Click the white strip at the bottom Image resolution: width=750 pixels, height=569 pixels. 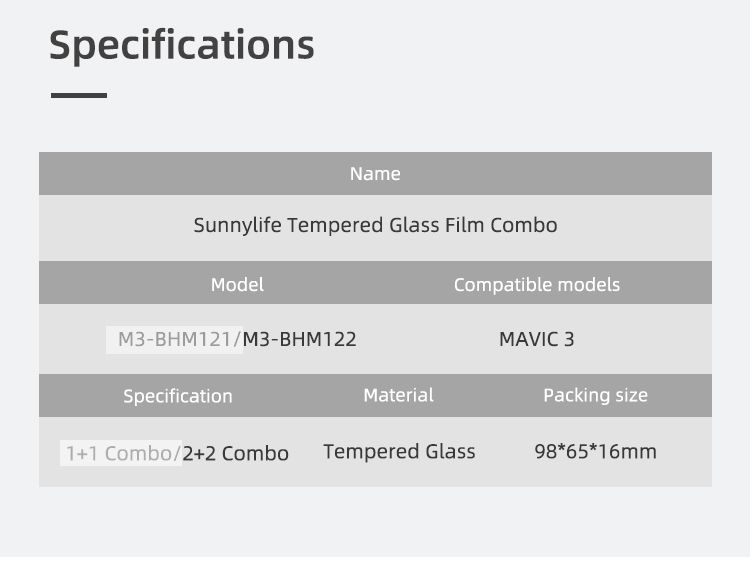[x=375, y=562]
